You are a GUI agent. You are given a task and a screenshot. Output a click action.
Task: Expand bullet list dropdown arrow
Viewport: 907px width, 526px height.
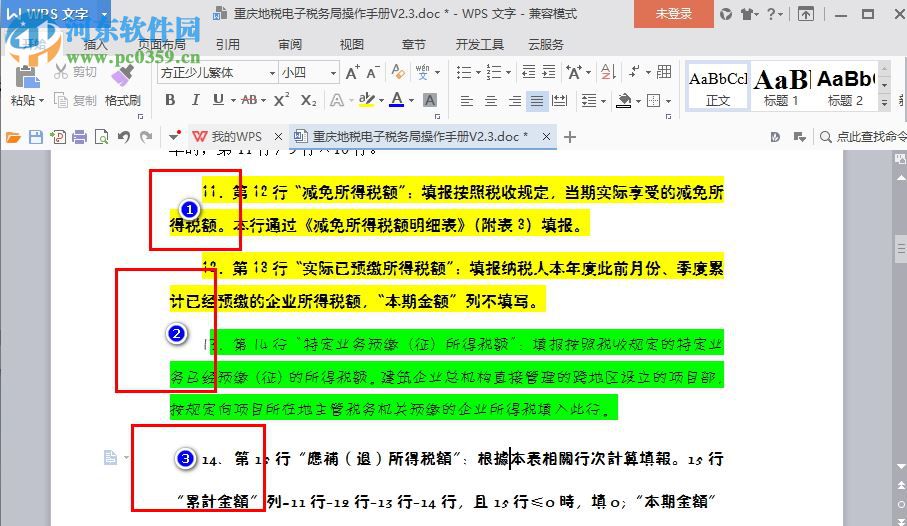click(478, 72)
